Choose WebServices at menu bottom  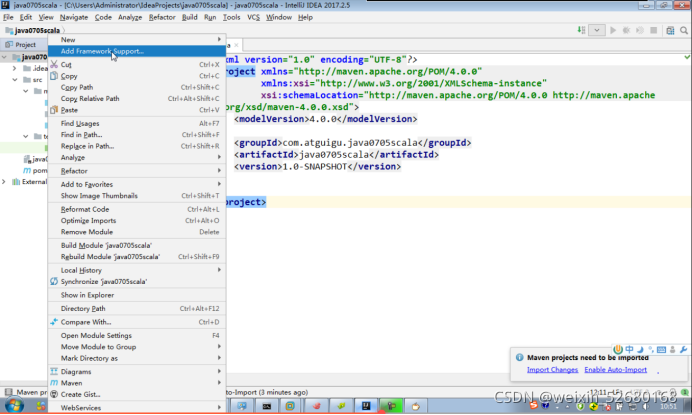coord(137,407)
